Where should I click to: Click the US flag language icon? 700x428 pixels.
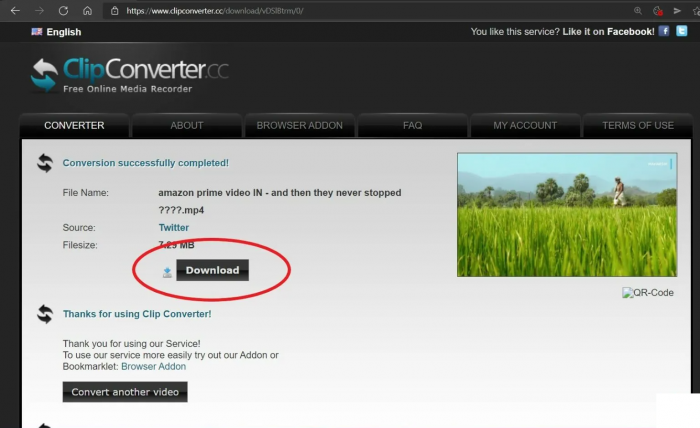click(x=37, y=32)
